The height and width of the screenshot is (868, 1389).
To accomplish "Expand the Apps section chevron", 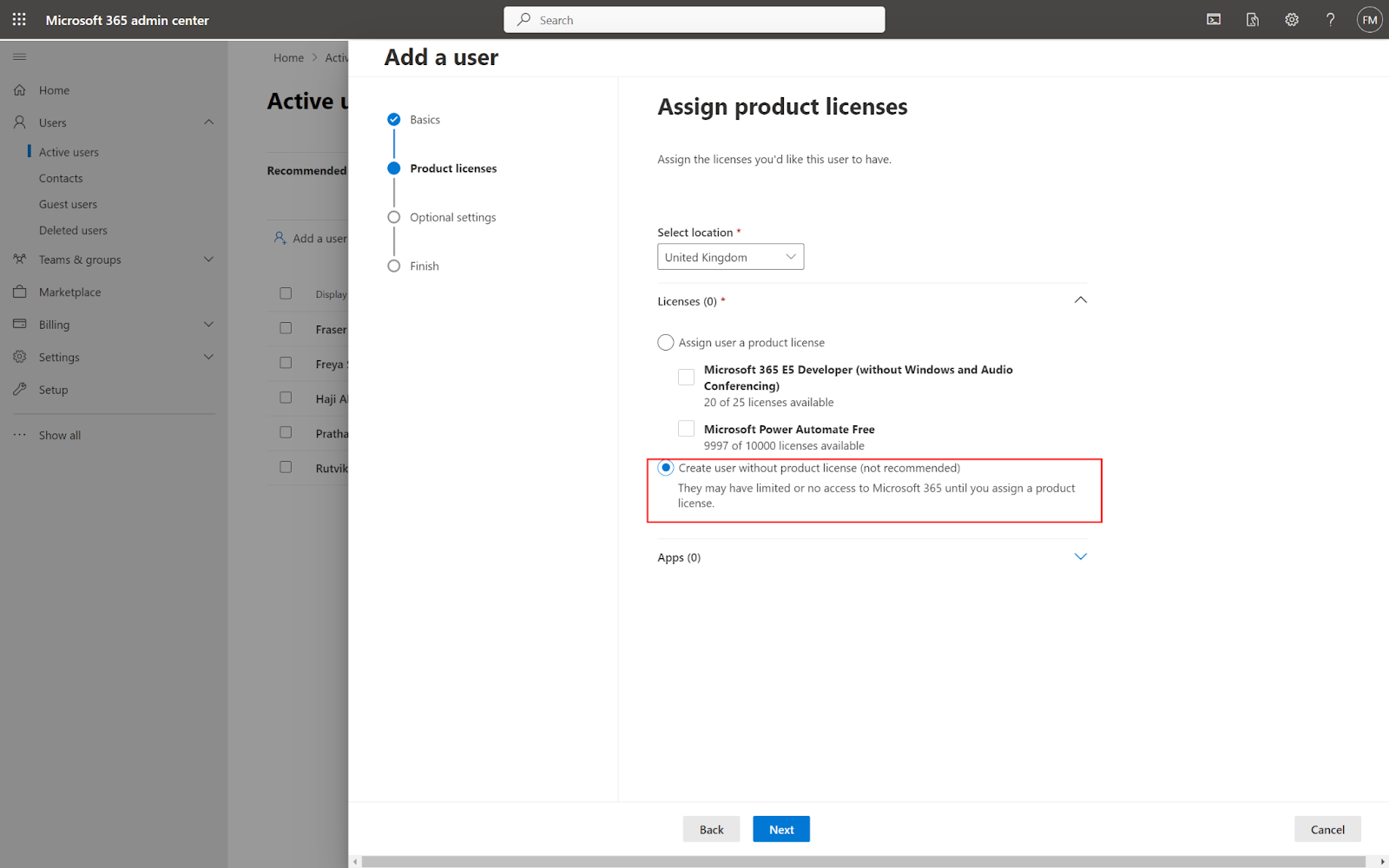I will (x=1081, y=556).
